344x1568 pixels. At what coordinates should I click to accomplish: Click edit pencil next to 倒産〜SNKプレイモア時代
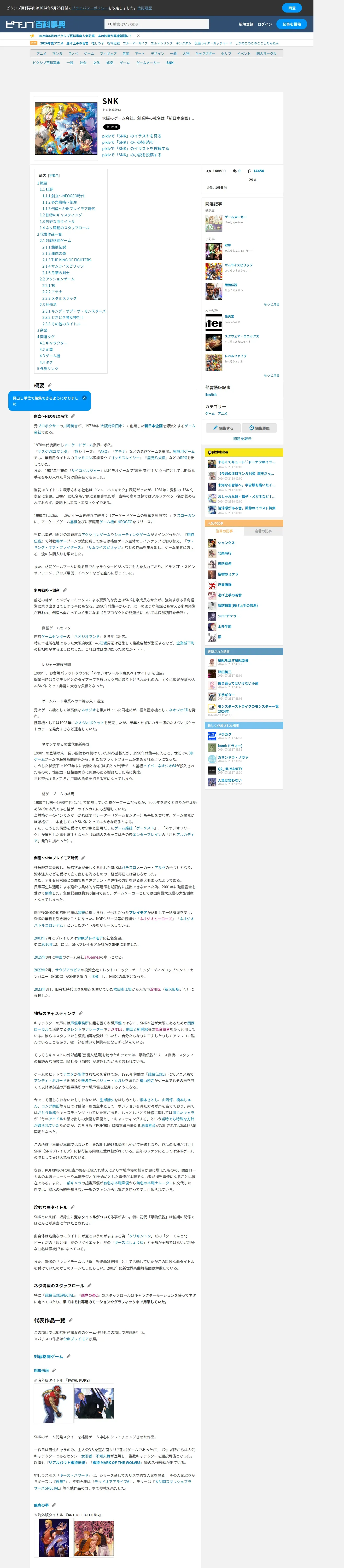point(83,858)
